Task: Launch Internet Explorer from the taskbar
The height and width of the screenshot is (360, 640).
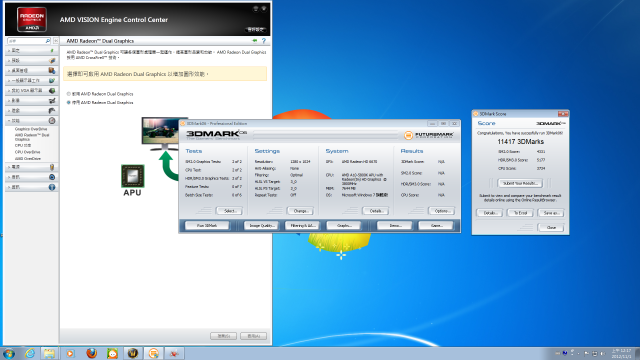Action: [29, 353]
